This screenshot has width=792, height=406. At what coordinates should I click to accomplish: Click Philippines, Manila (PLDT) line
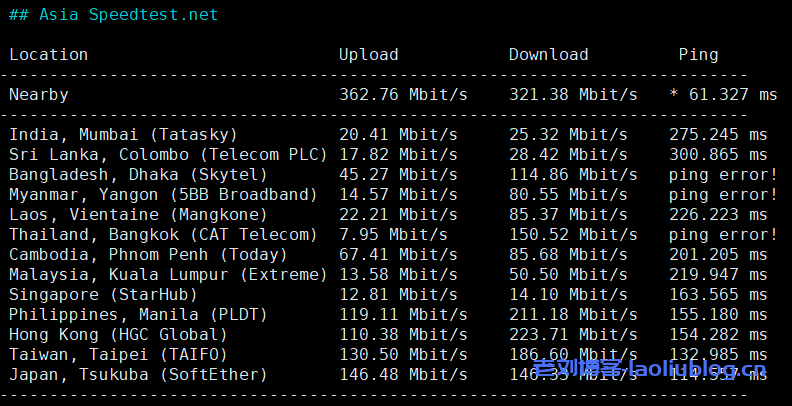coord(138,315)
